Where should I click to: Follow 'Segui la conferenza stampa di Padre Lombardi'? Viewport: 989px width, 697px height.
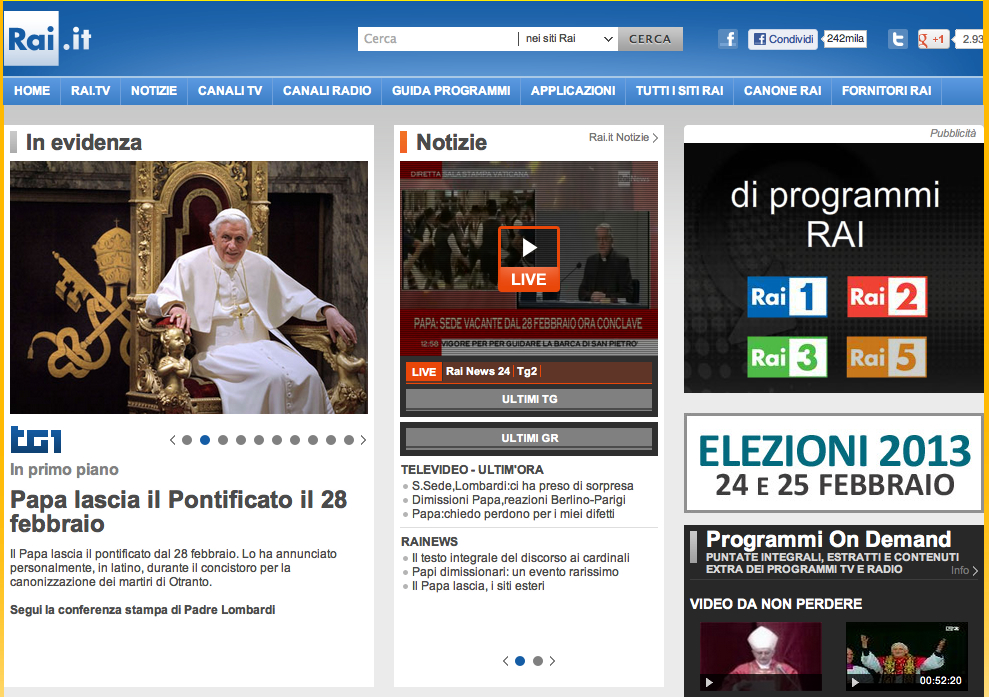click(143, 610)
